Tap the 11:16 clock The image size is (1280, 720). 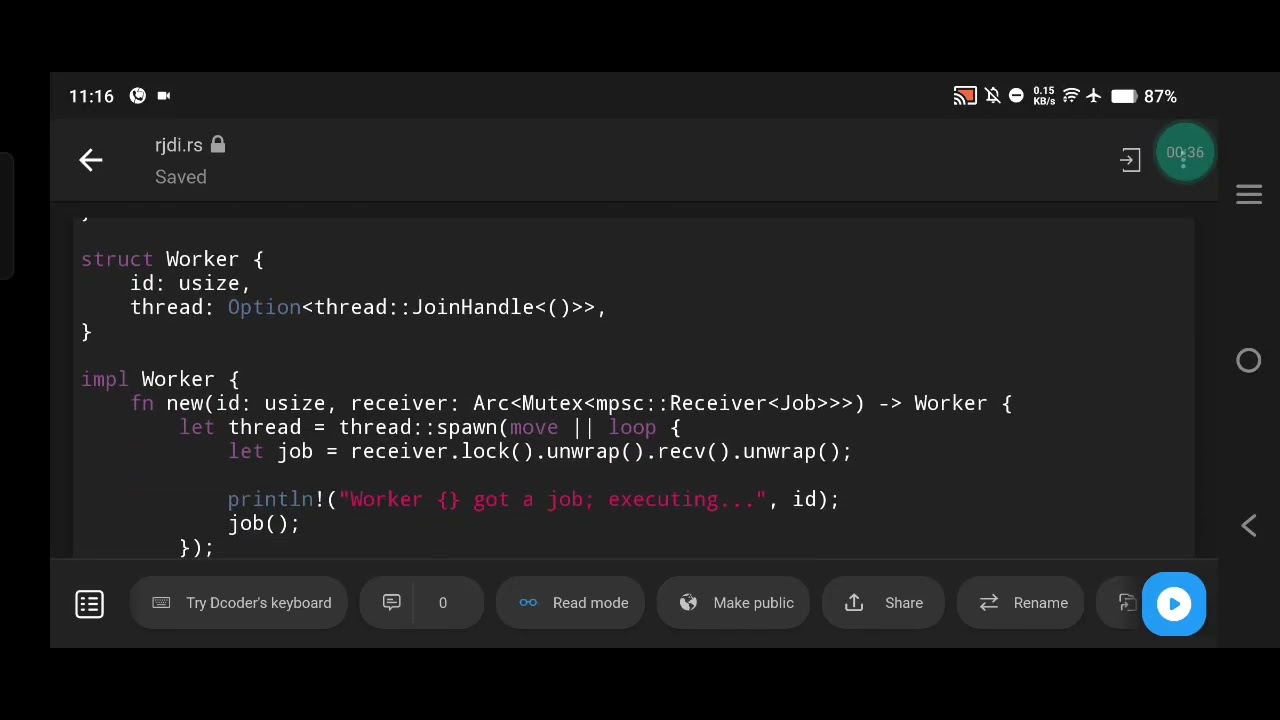coord(91,96)
